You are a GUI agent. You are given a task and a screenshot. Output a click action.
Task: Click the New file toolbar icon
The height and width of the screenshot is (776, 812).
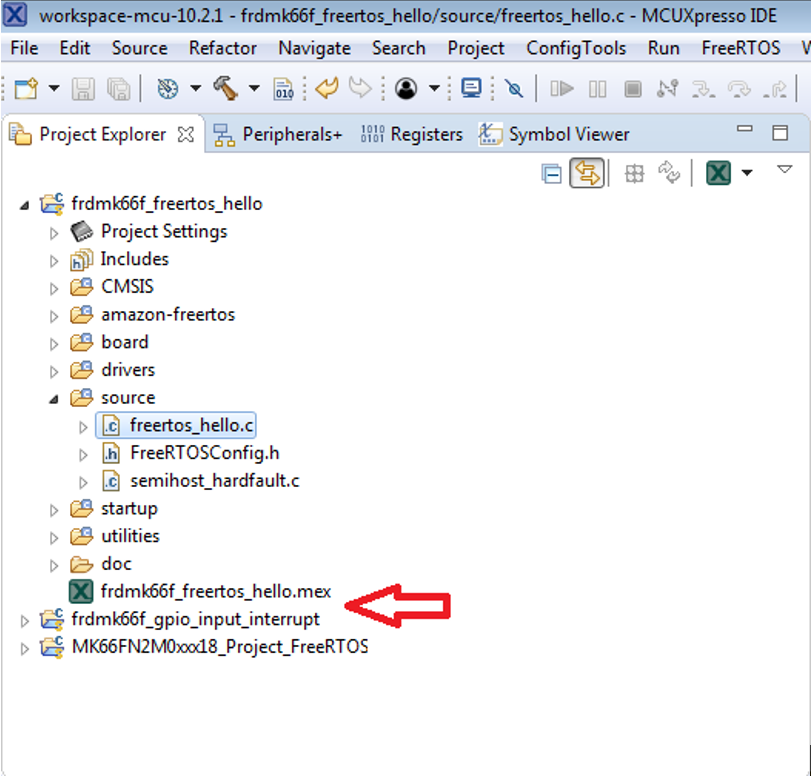[26, 89]
